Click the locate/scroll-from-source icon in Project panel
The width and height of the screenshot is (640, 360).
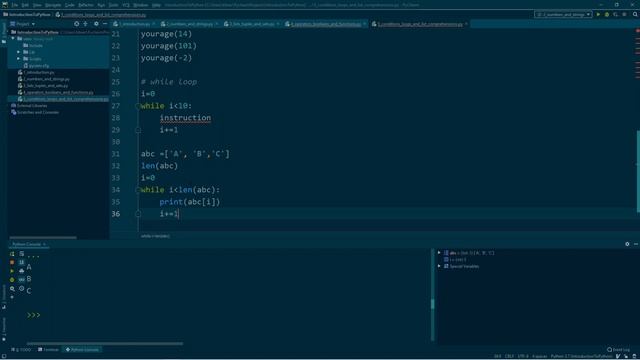click(x=76, y=24)
